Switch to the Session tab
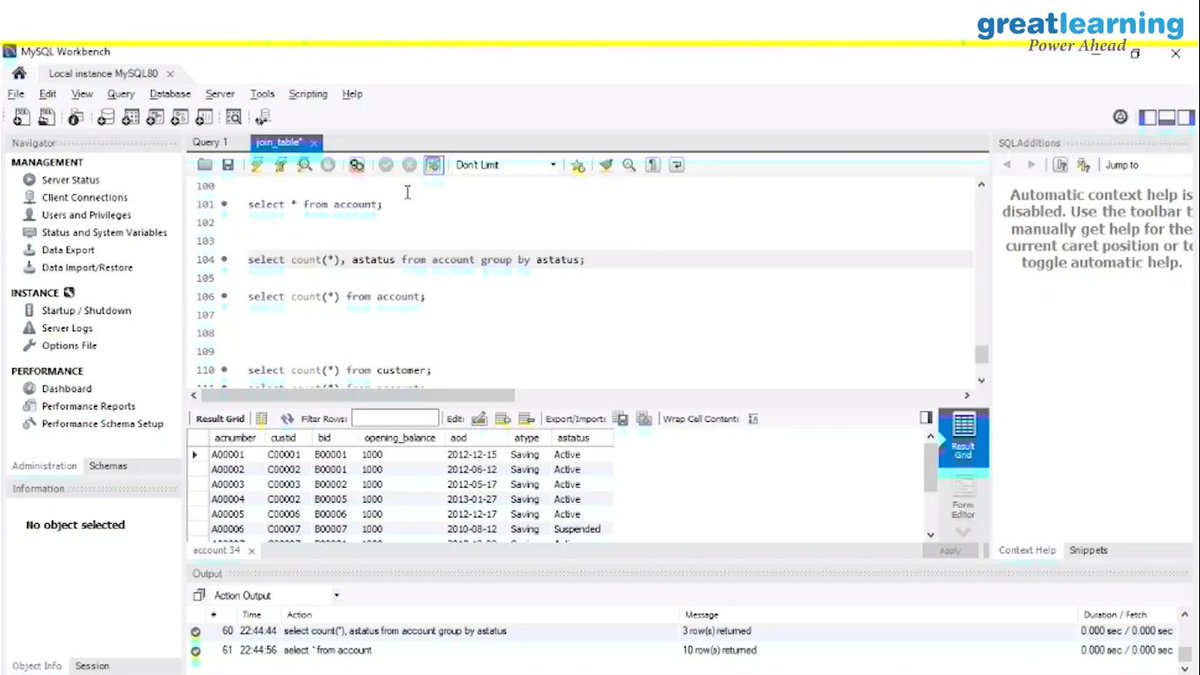The height and width of the screenshot is (675, 1200). [x=92, y=666]
